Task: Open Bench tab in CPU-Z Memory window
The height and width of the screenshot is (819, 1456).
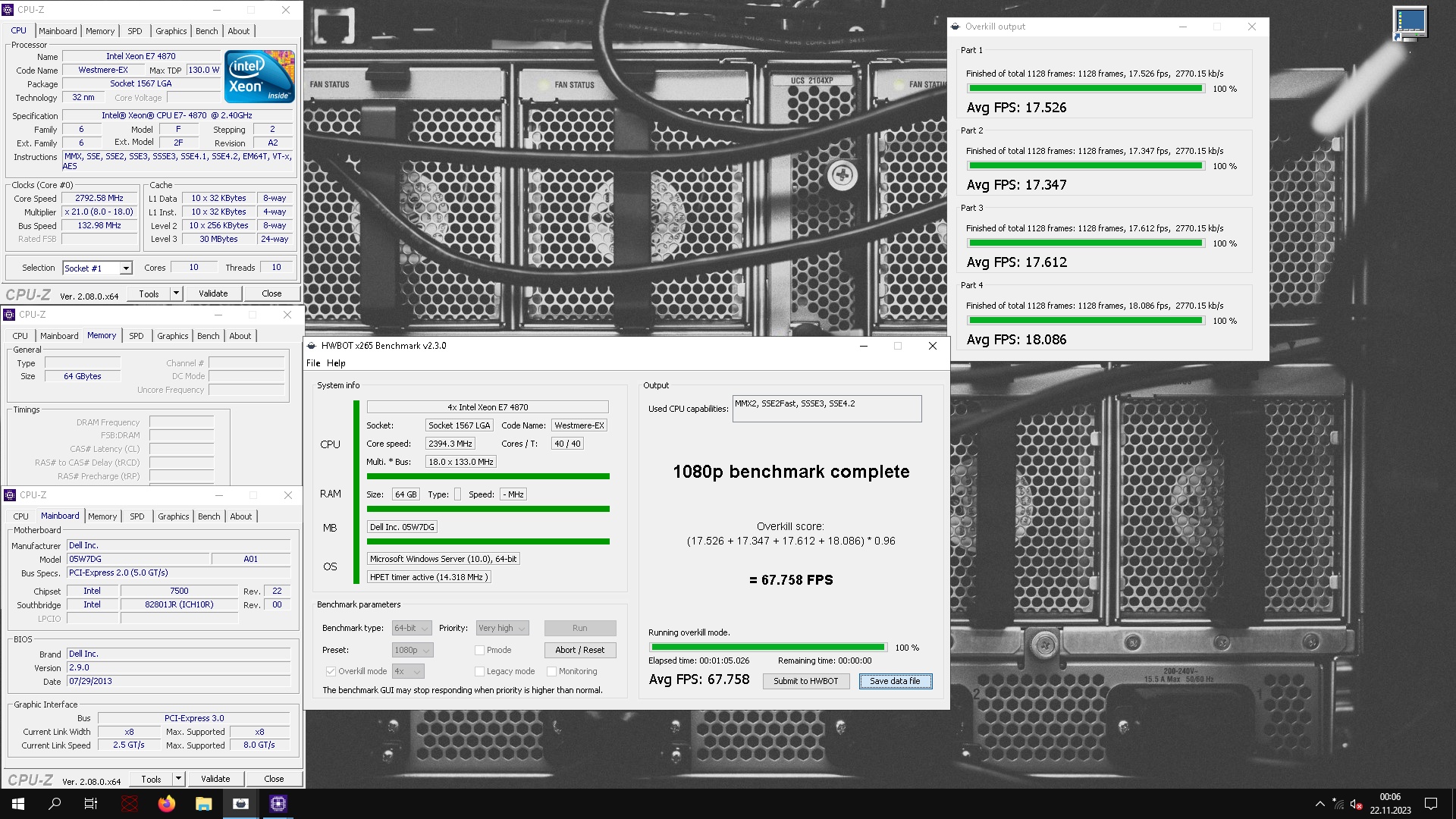Action: (209, 336)
